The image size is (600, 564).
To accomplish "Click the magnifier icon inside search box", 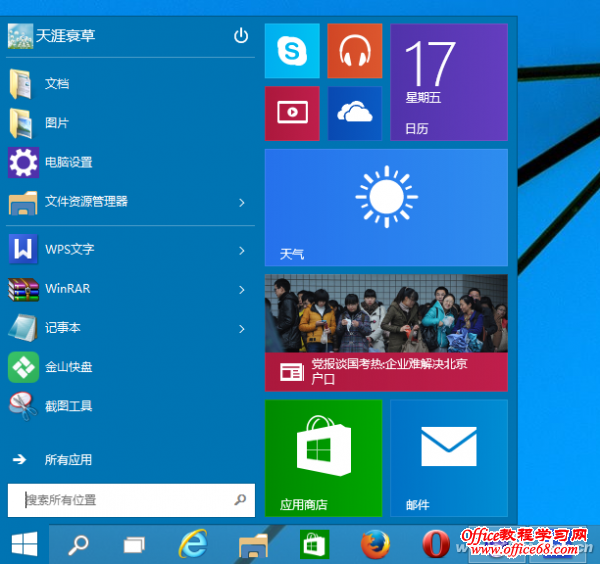I will (240, 499).
